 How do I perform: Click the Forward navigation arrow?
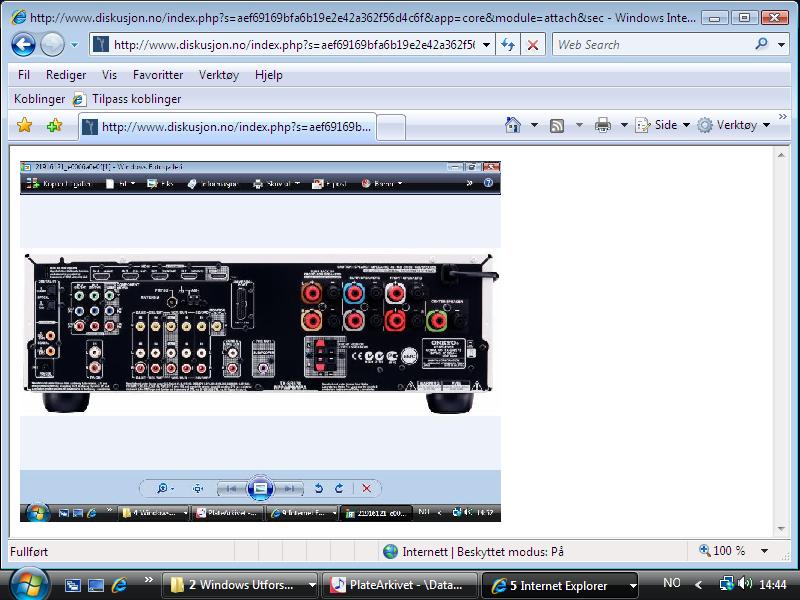pyautogui.click(x=52, y=45)
